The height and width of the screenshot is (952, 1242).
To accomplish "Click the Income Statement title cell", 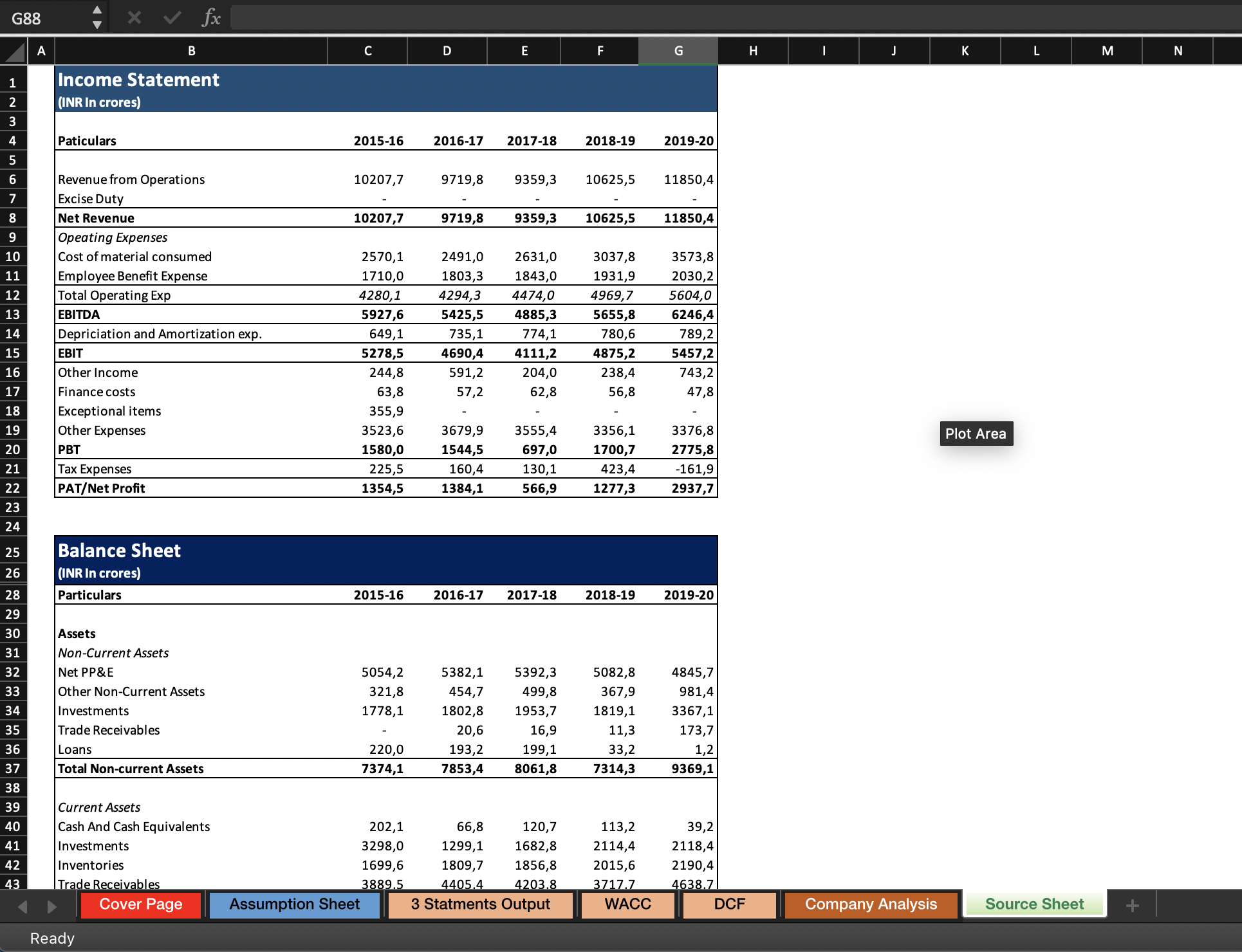I will pos(138,80).
